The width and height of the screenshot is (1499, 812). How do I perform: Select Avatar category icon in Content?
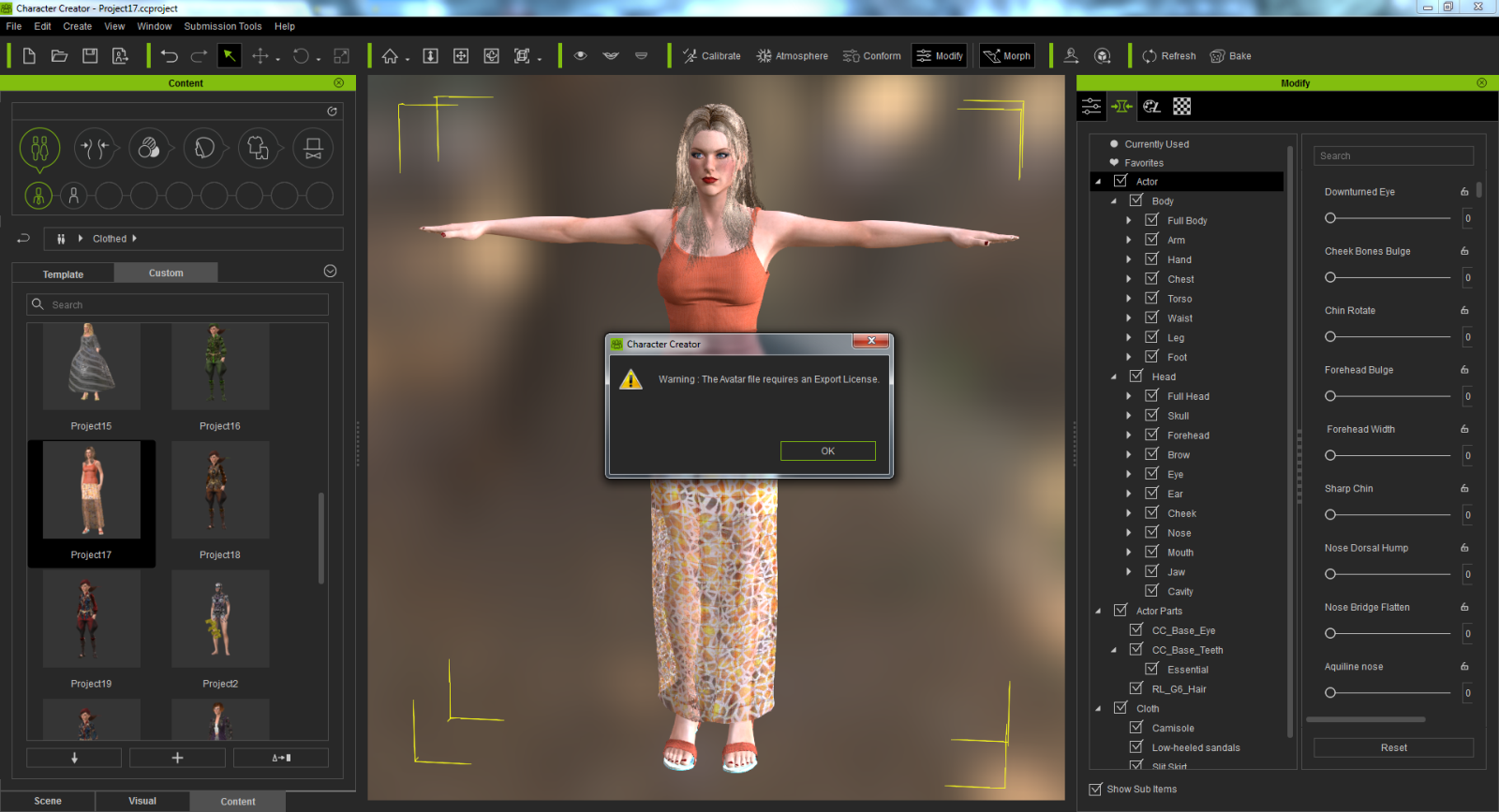click(39, 148)
